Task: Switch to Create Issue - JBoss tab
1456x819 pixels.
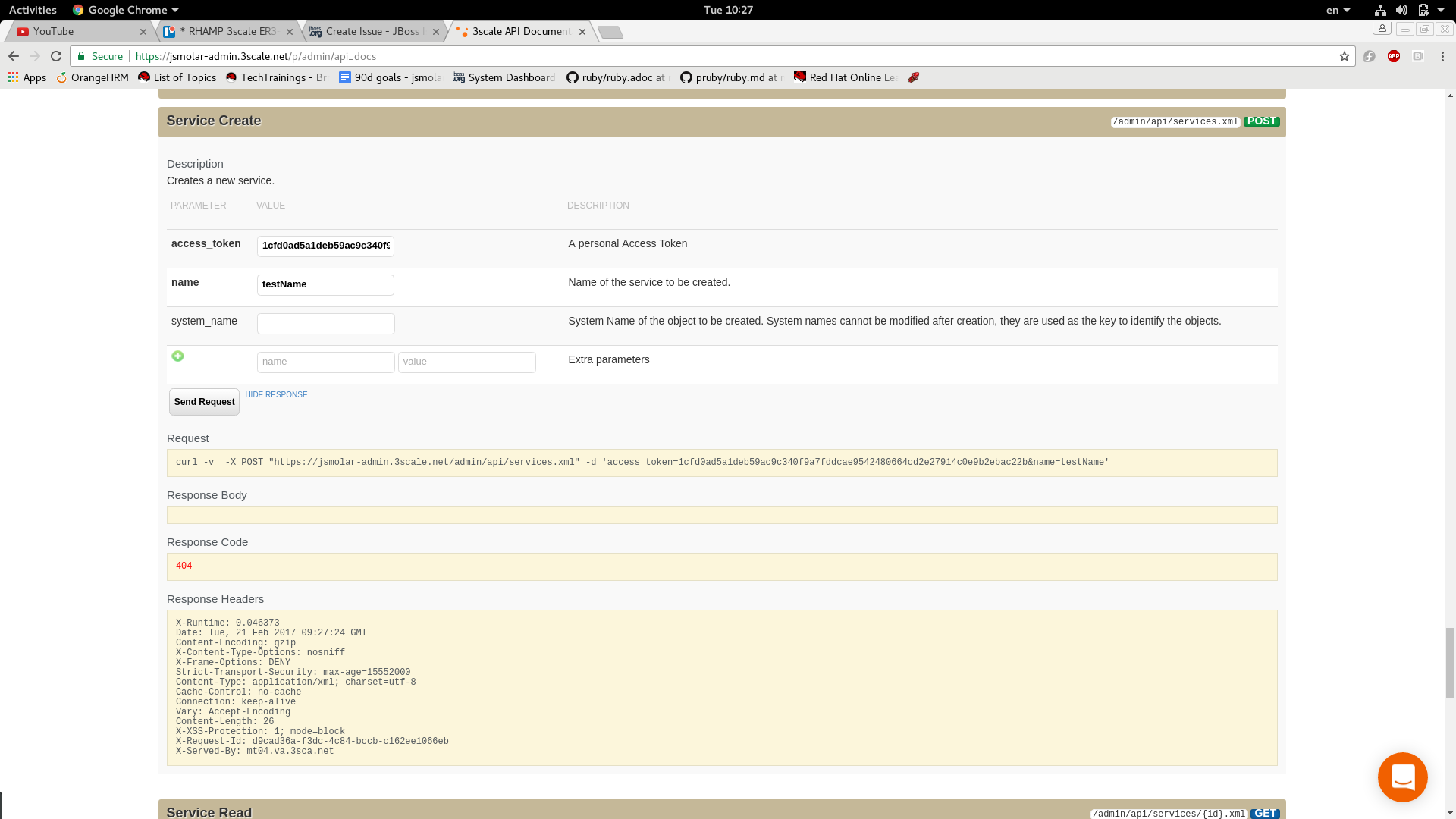Action: [372, 31]
